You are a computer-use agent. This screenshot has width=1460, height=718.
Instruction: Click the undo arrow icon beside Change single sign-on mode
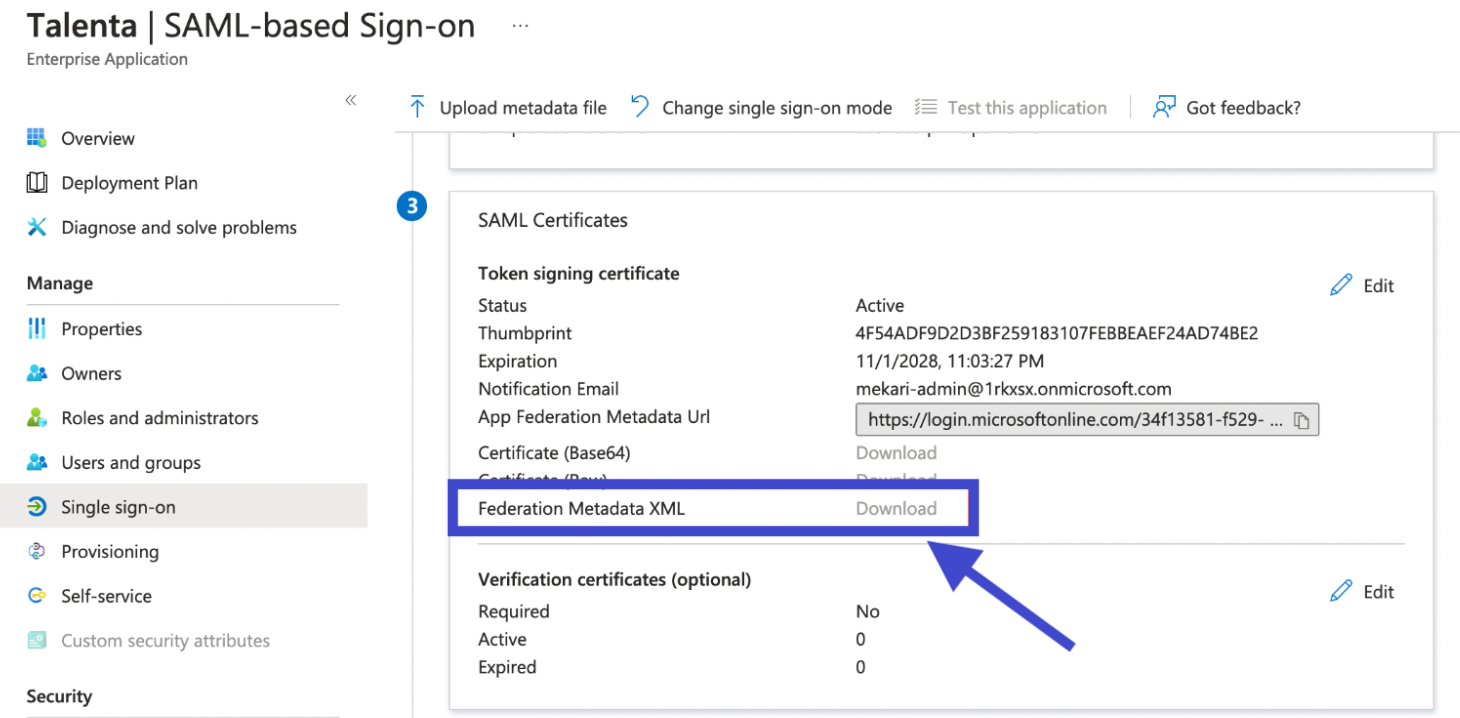point(640,107)
